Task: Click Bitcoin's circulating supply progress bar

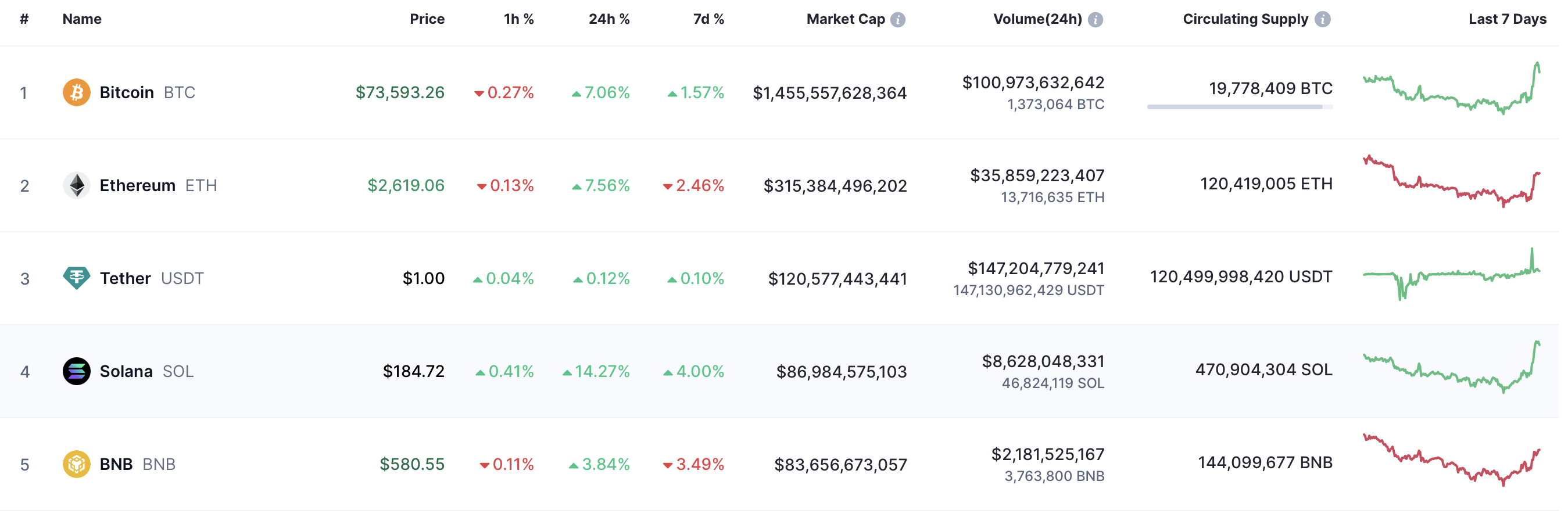Action: coord(1240,107)
